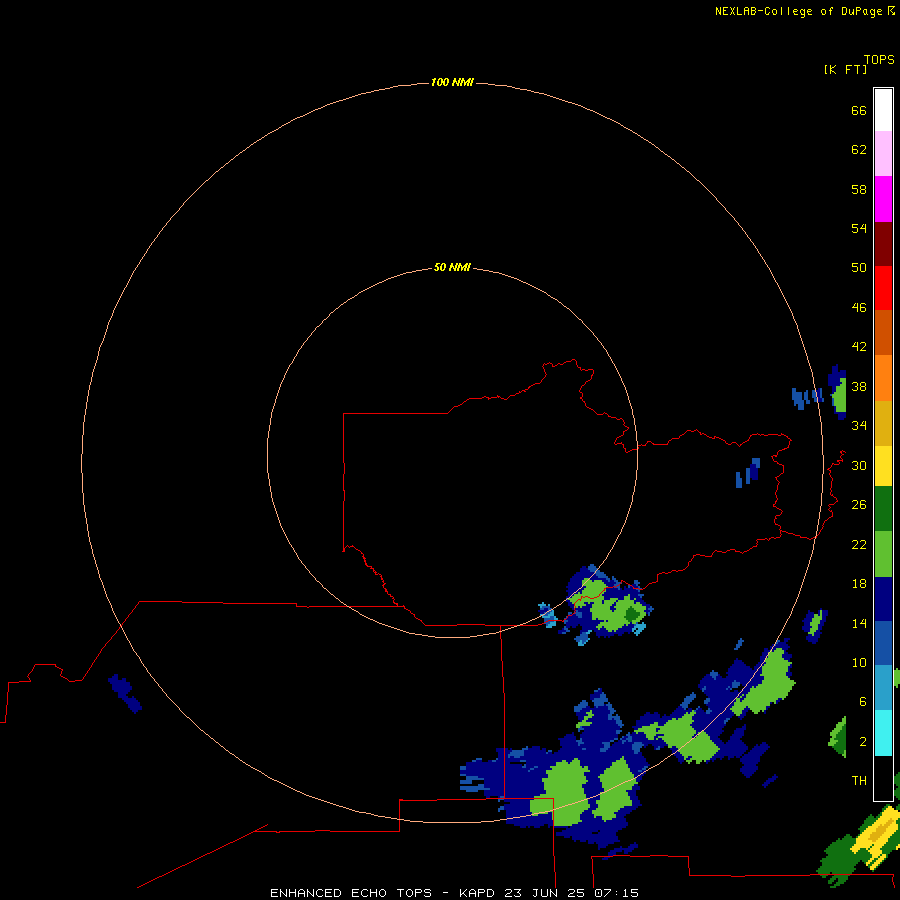This screenshot has width=900, height=900.
Task: Click the black TH threshold swatch
Action: tap(883, 778)
